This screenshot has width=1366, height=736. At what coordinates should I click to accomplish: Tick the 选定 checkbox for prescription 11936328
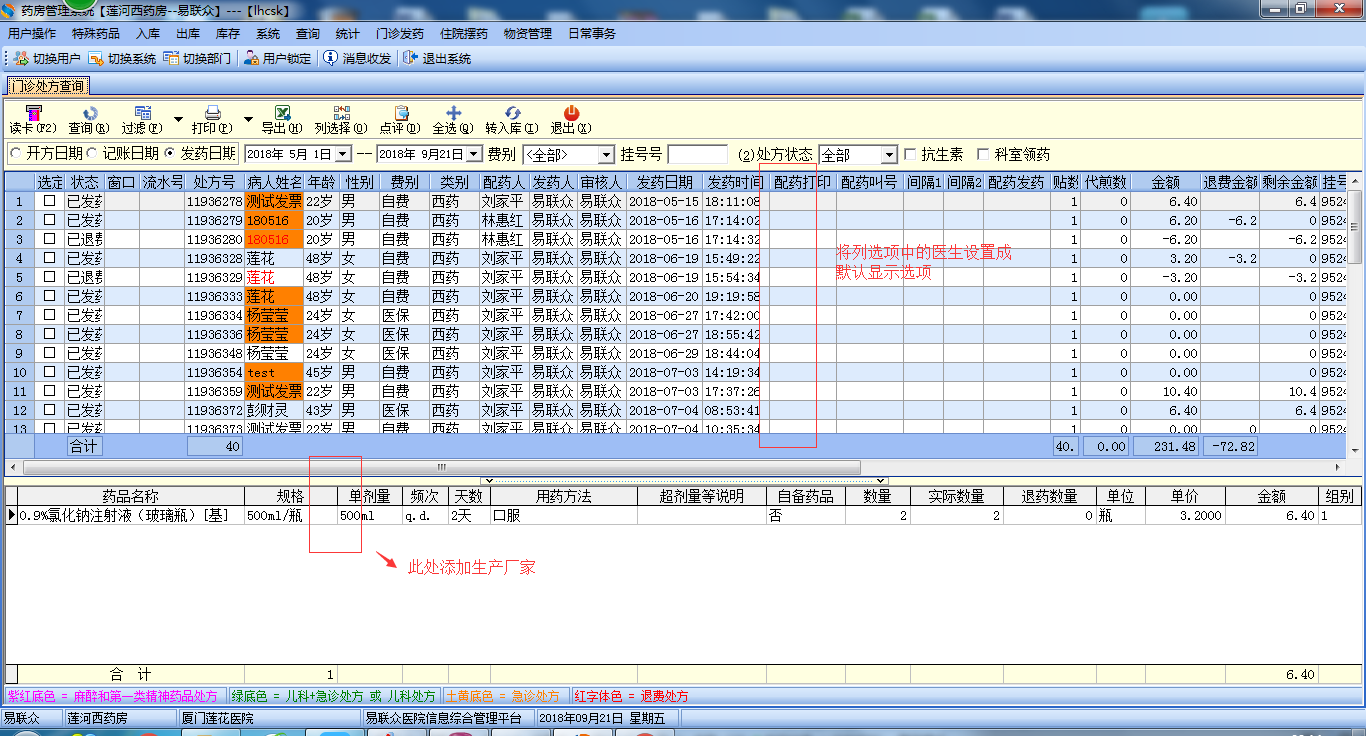coord(50,258)
